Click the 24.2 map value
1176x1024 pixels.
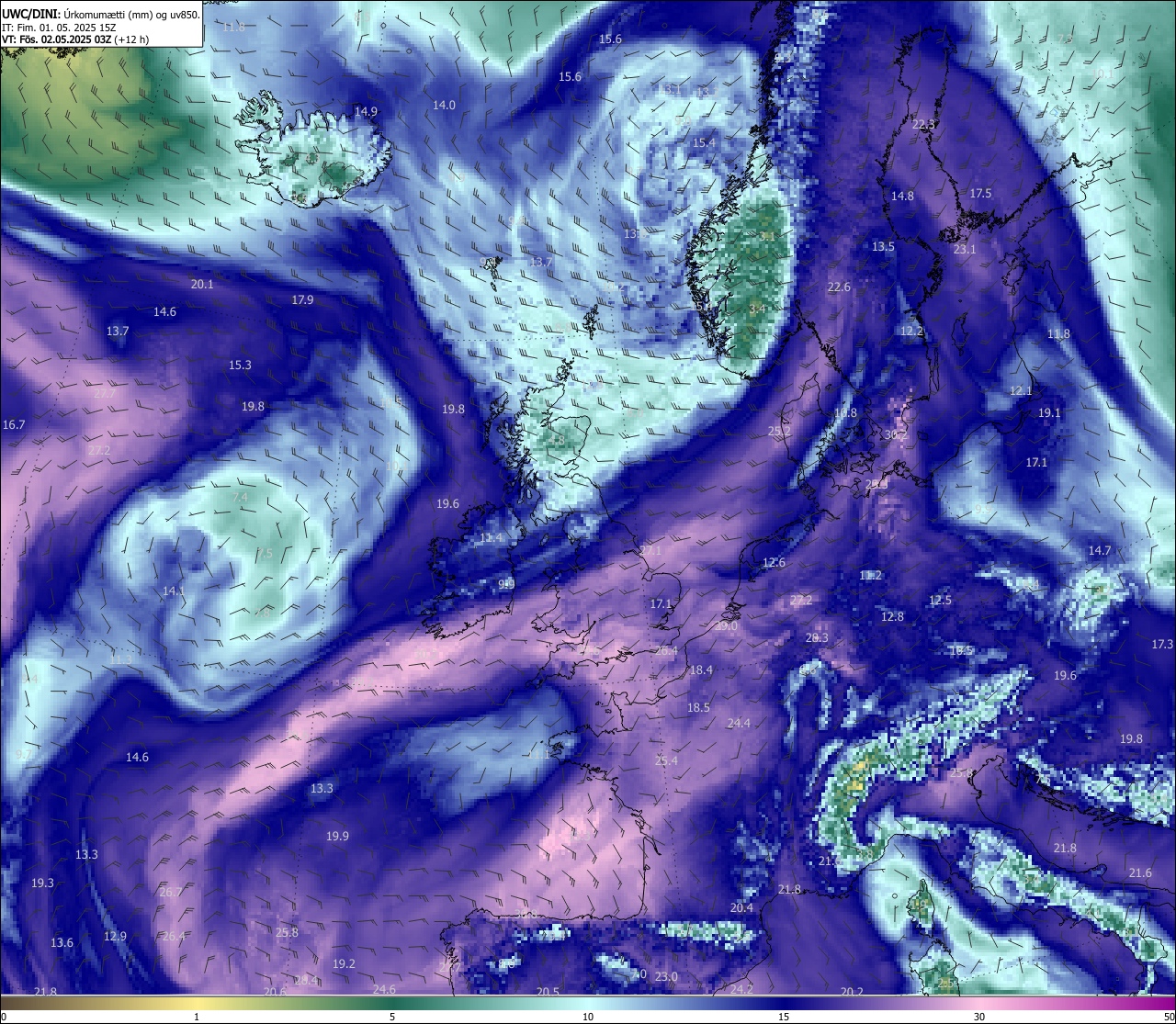741,990
